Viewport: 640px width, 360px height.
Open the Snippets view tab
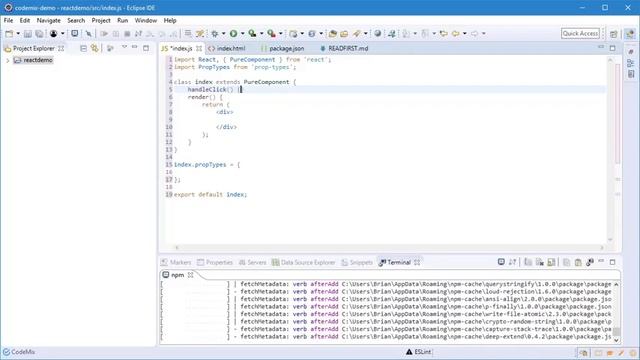tap(357, 262)
